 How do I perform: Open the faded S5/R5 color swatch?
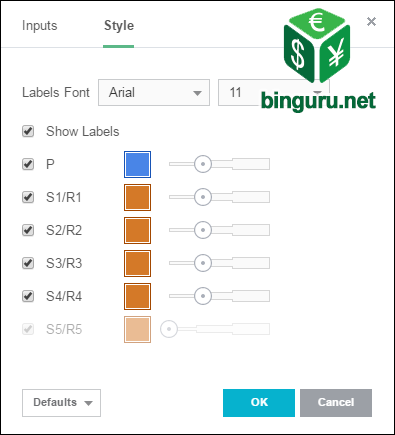(137, 329)
